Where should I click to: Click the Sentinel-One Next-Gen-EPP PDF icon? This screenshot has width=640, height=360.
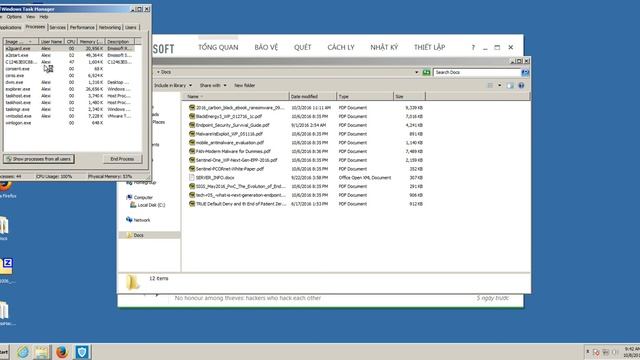click(x=191, y=160)
